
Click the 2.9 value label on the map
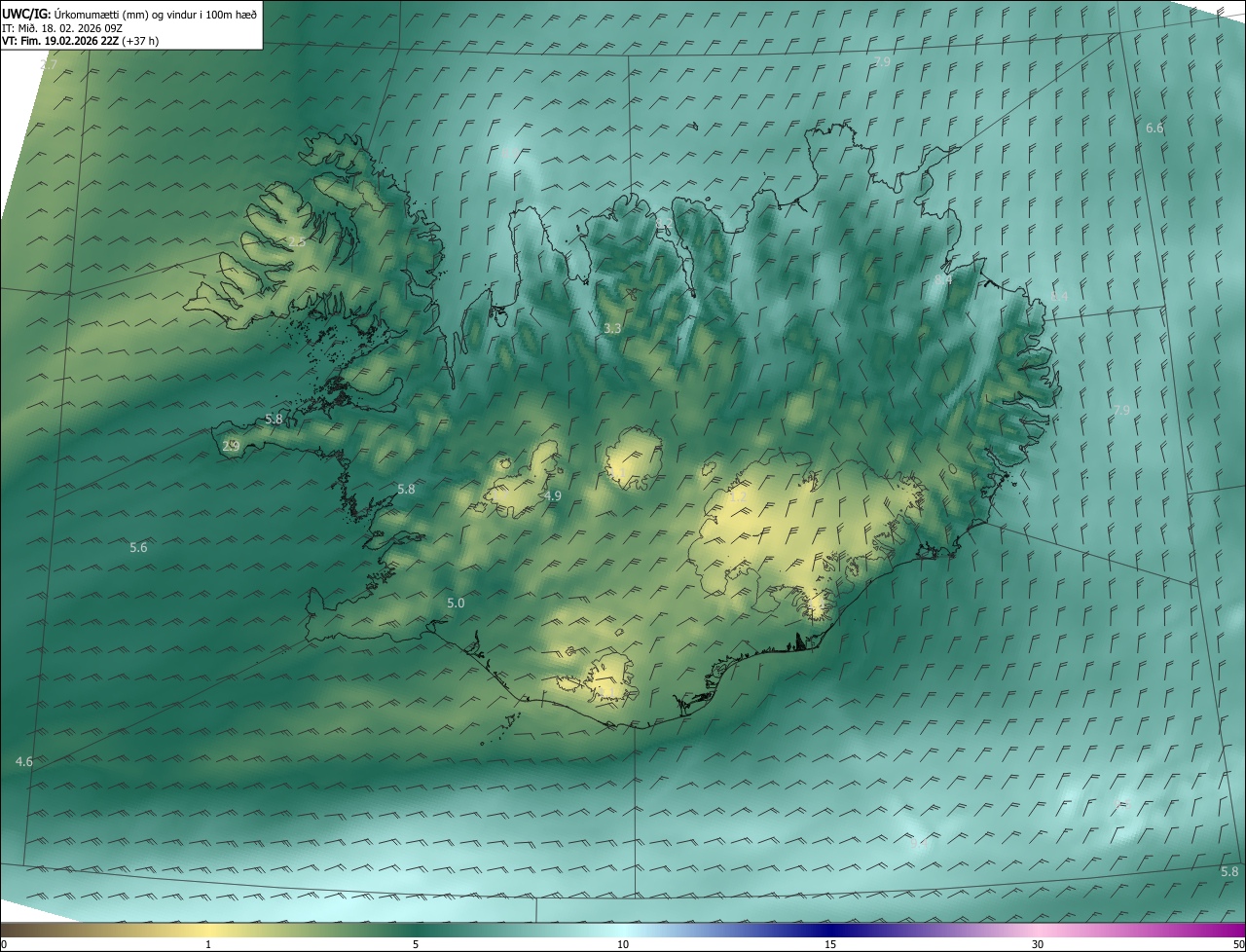[x=231, y=446]
